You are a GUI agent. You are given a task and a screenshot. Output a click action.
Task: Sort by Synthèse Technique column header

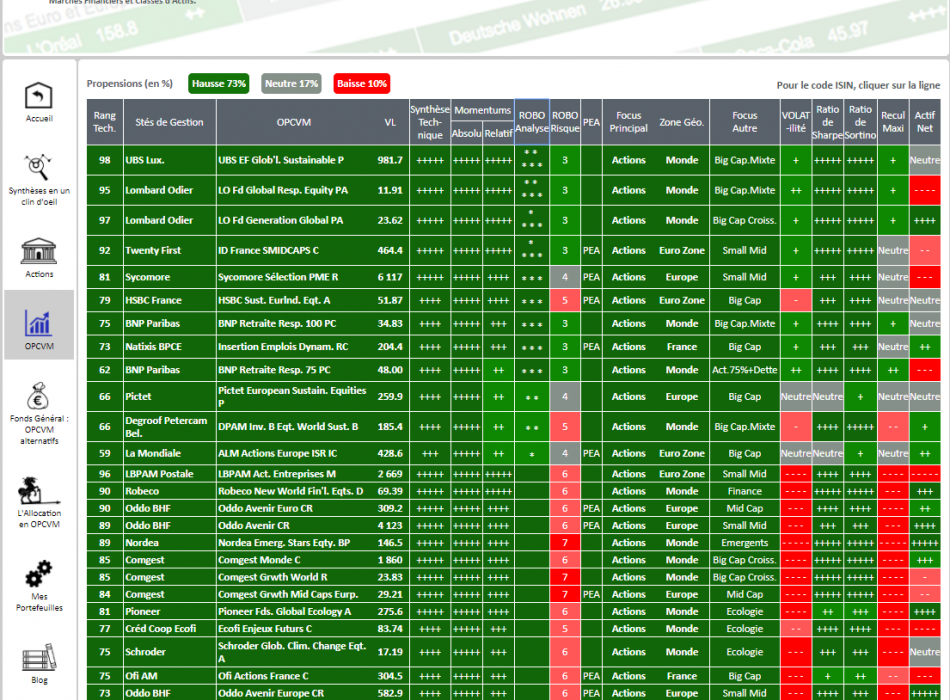430,122
